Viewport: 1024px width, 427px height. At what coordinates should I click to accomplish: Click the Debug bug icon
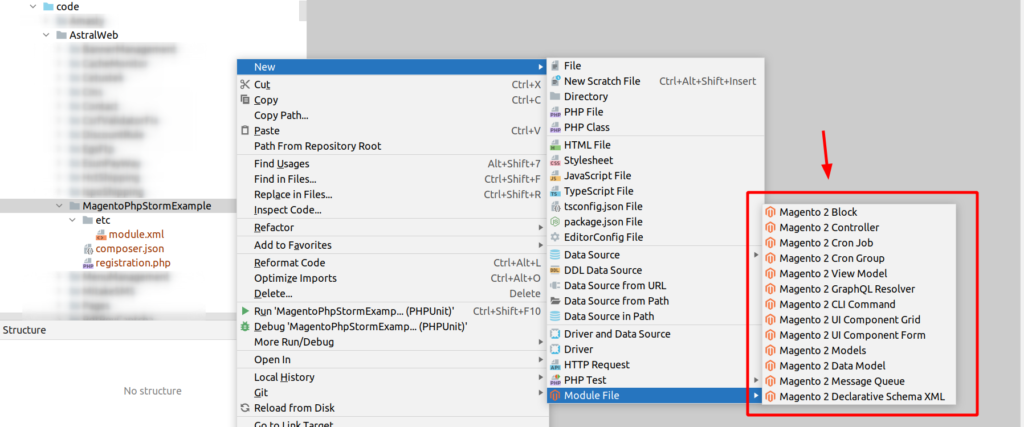click(245, 327)
